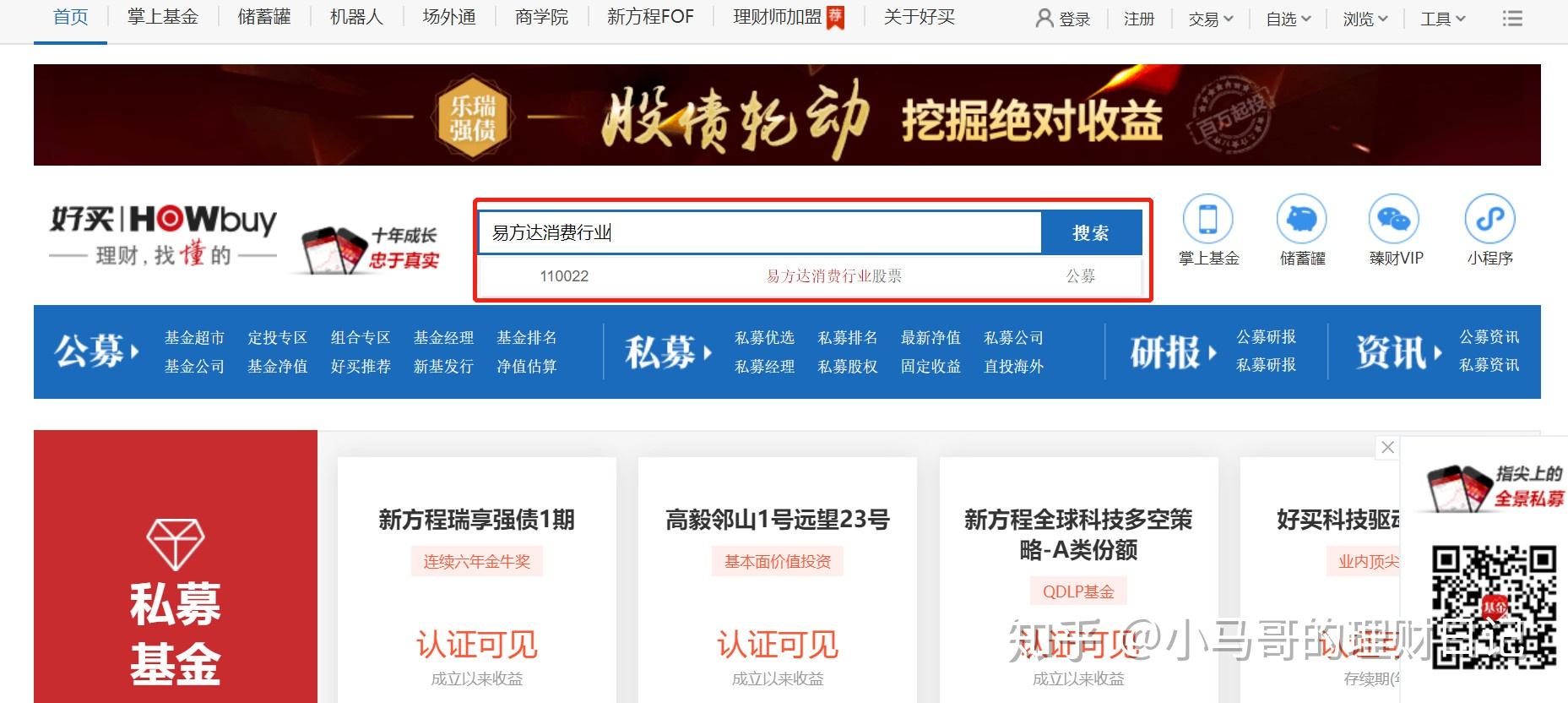
Task: Open the 新方程FOF menu item
Action: pos(650,17)
